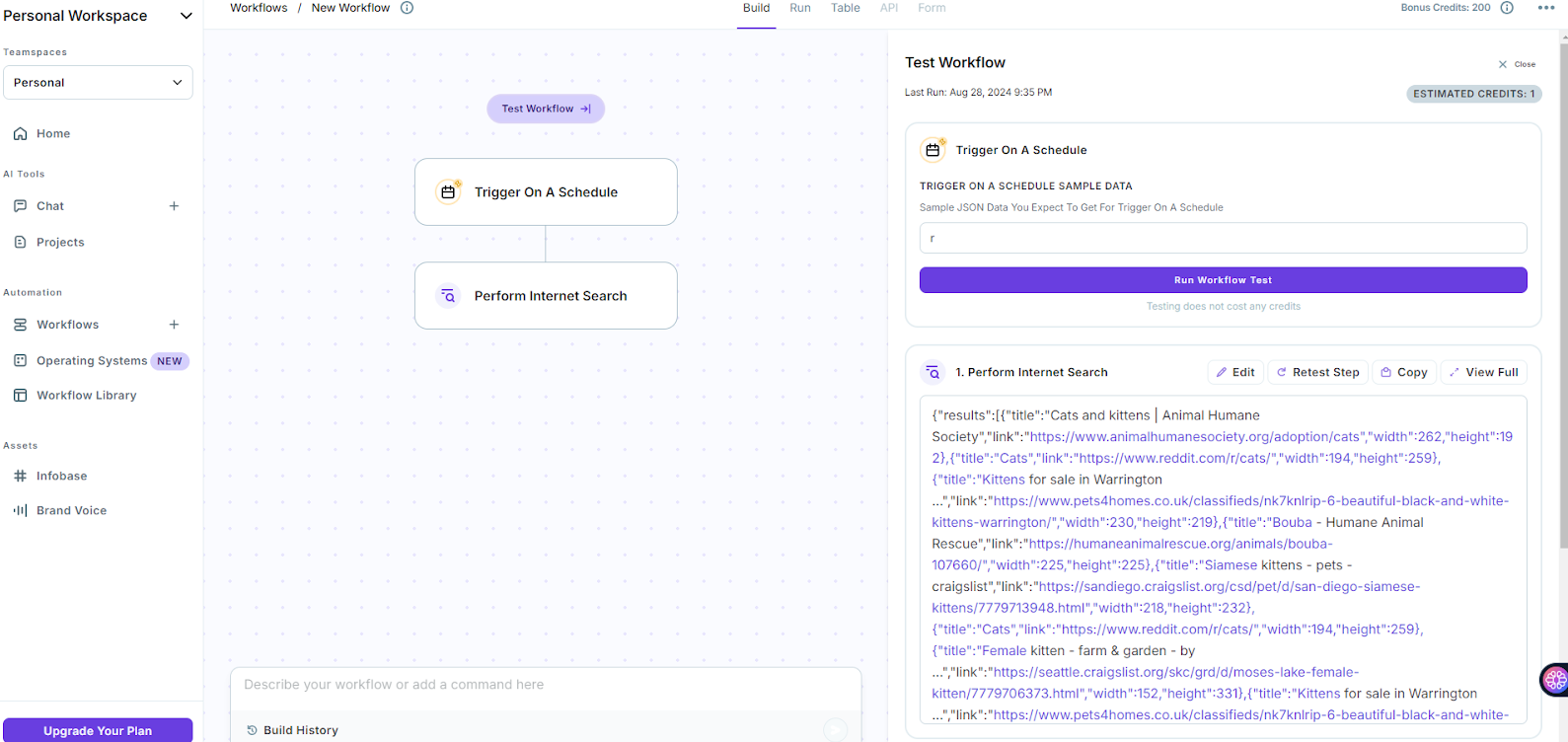Viewport: 1568px width, 742px height.
Task: Expand the Personal Workspace chevron
Action: pyautogui.click(x=186, y=16)
